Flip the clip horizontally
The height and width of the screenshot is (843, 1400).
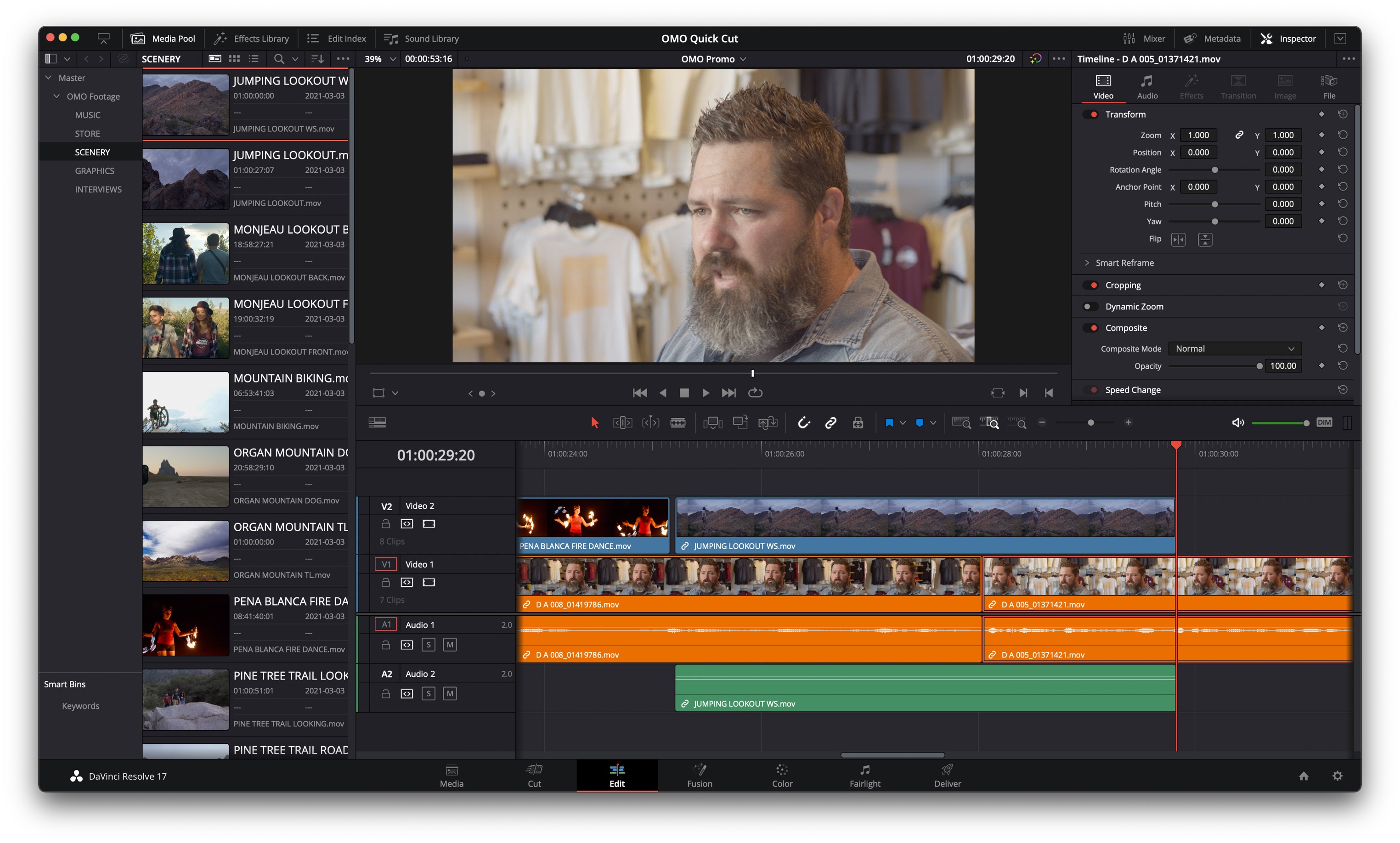[1178, 240]
